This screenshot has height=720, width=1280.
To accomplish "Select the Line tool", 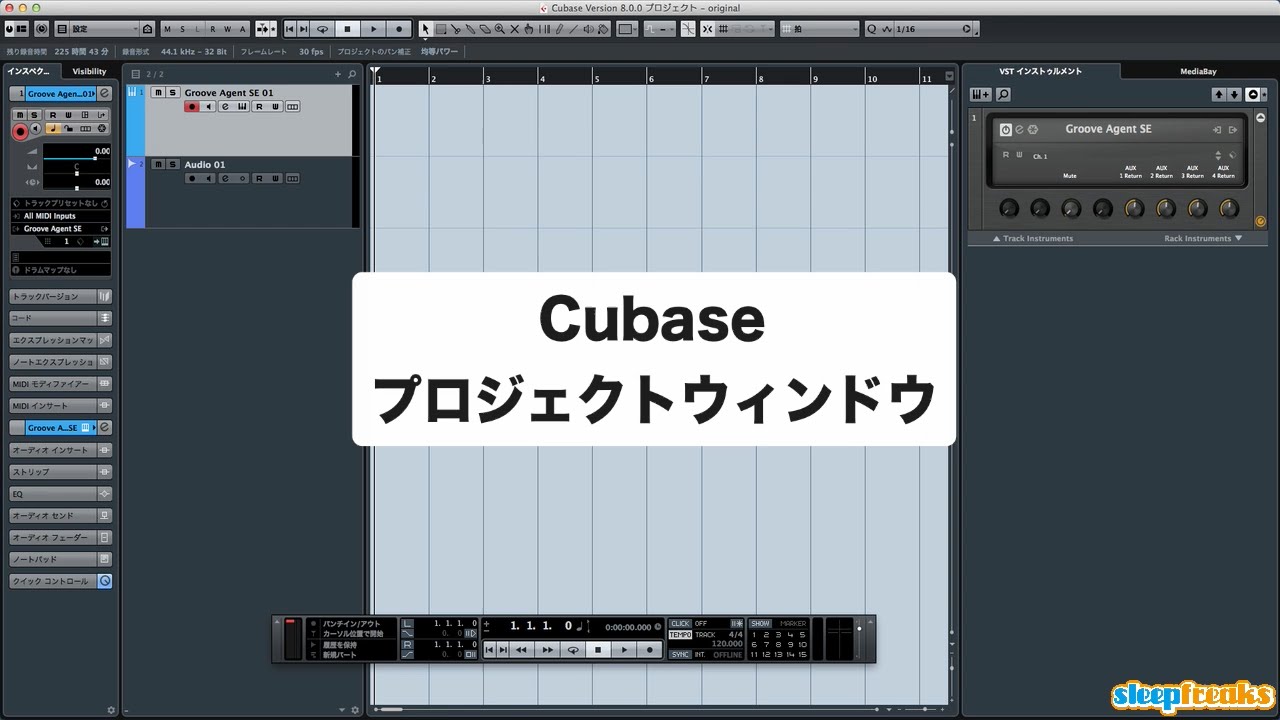I will point(573,29).
